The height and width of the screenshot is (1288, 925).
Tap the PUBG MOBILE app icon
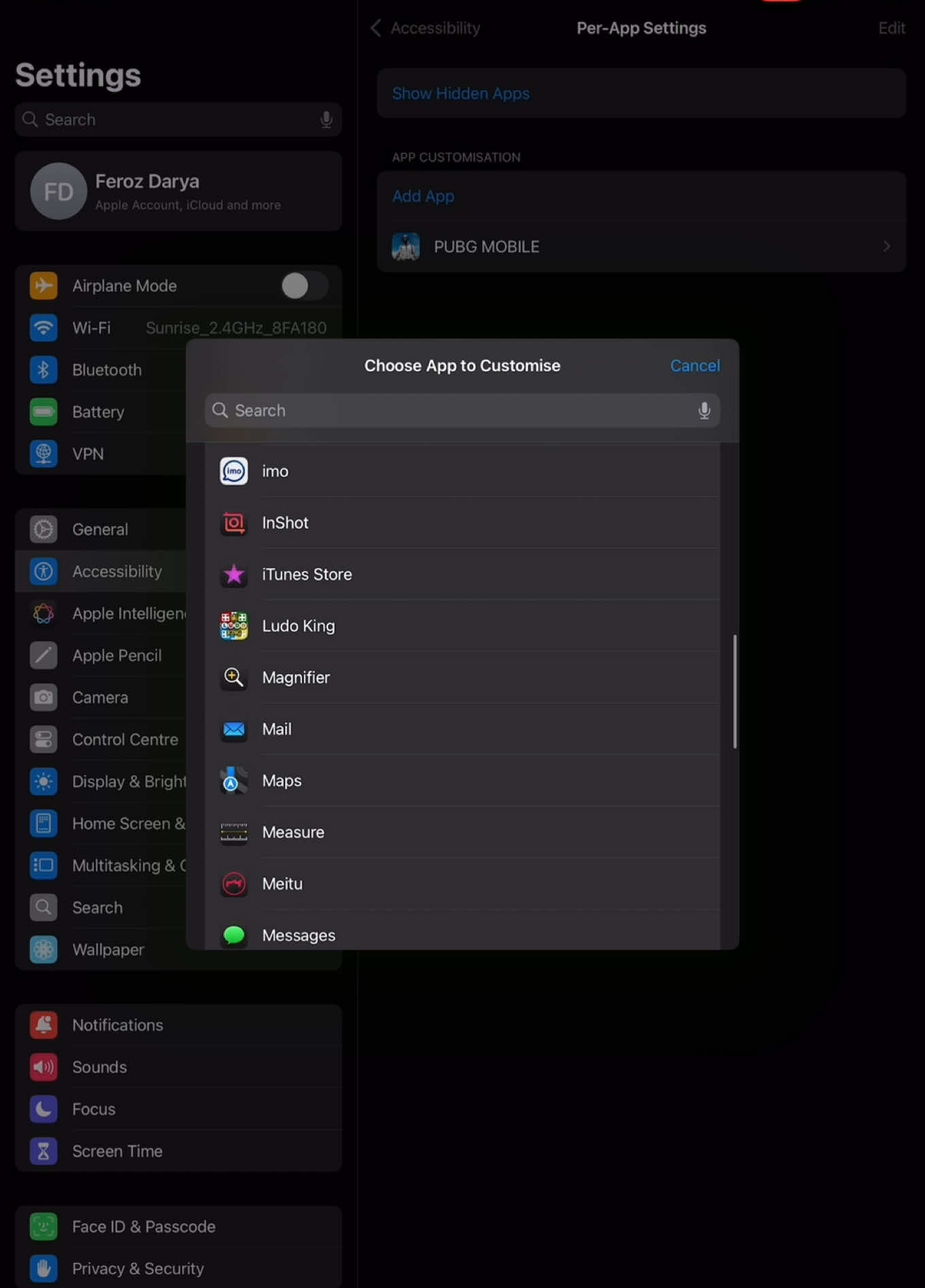405,247
